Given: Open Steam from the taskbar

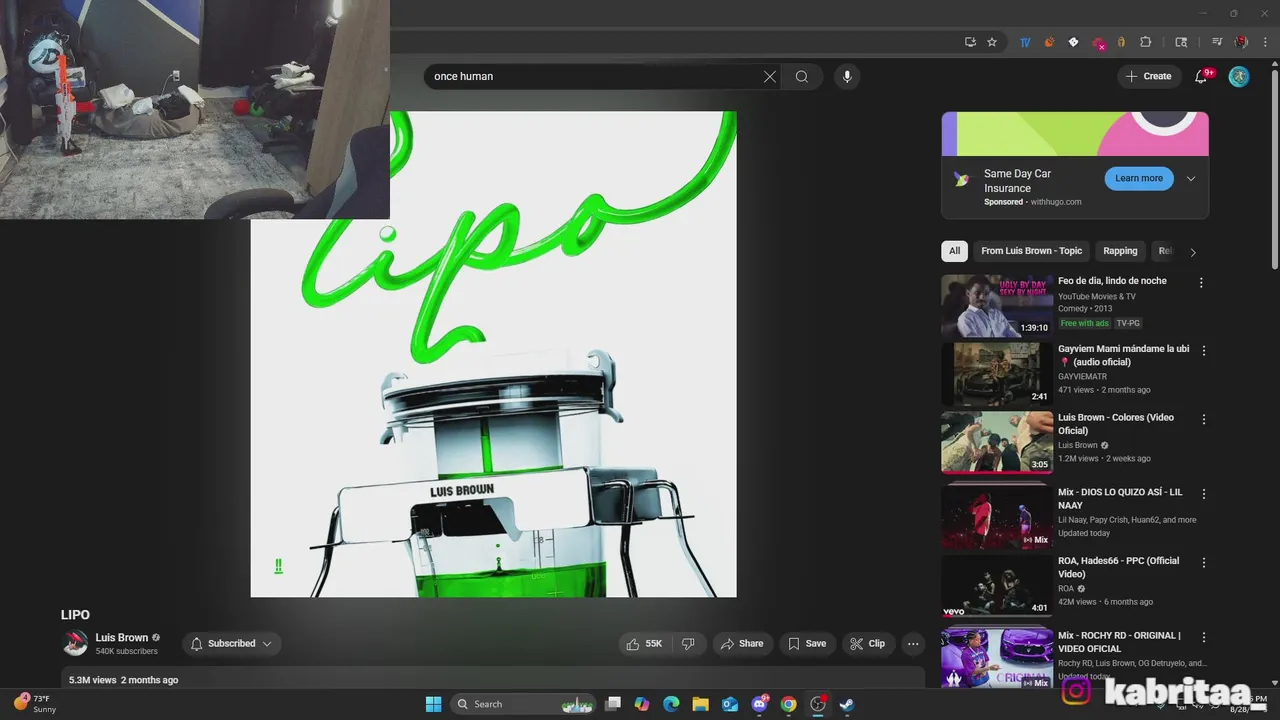Looking at the screenshot, I should point(846,704).
